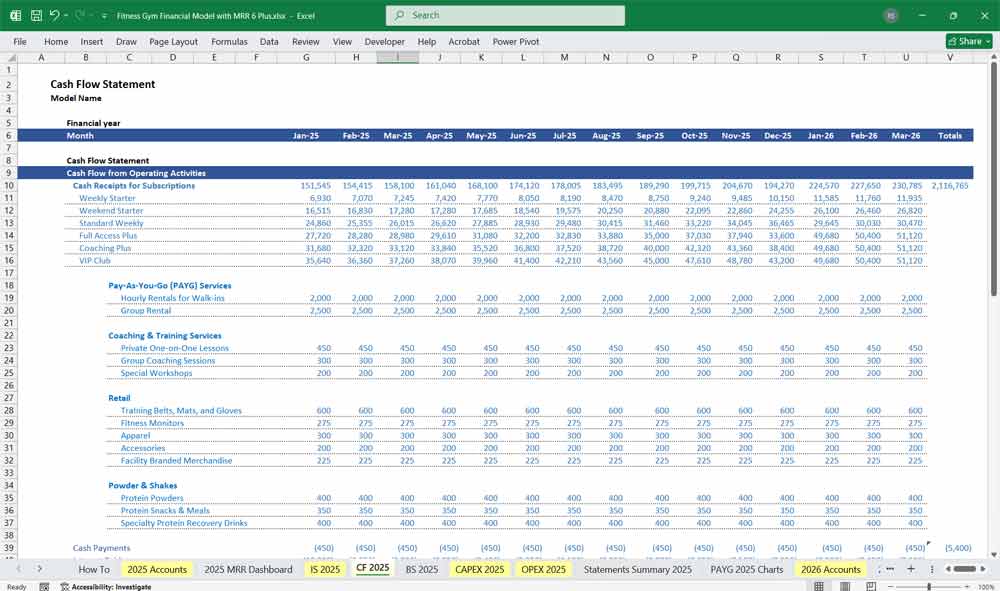Switch to Normal view using status bar icon

pos(821,586)
